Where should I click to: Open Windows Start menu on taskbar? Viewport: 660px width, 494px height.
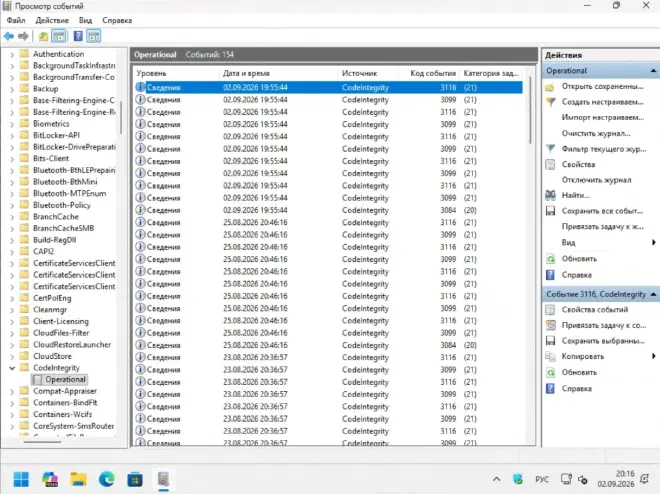[x=21, y=479]
